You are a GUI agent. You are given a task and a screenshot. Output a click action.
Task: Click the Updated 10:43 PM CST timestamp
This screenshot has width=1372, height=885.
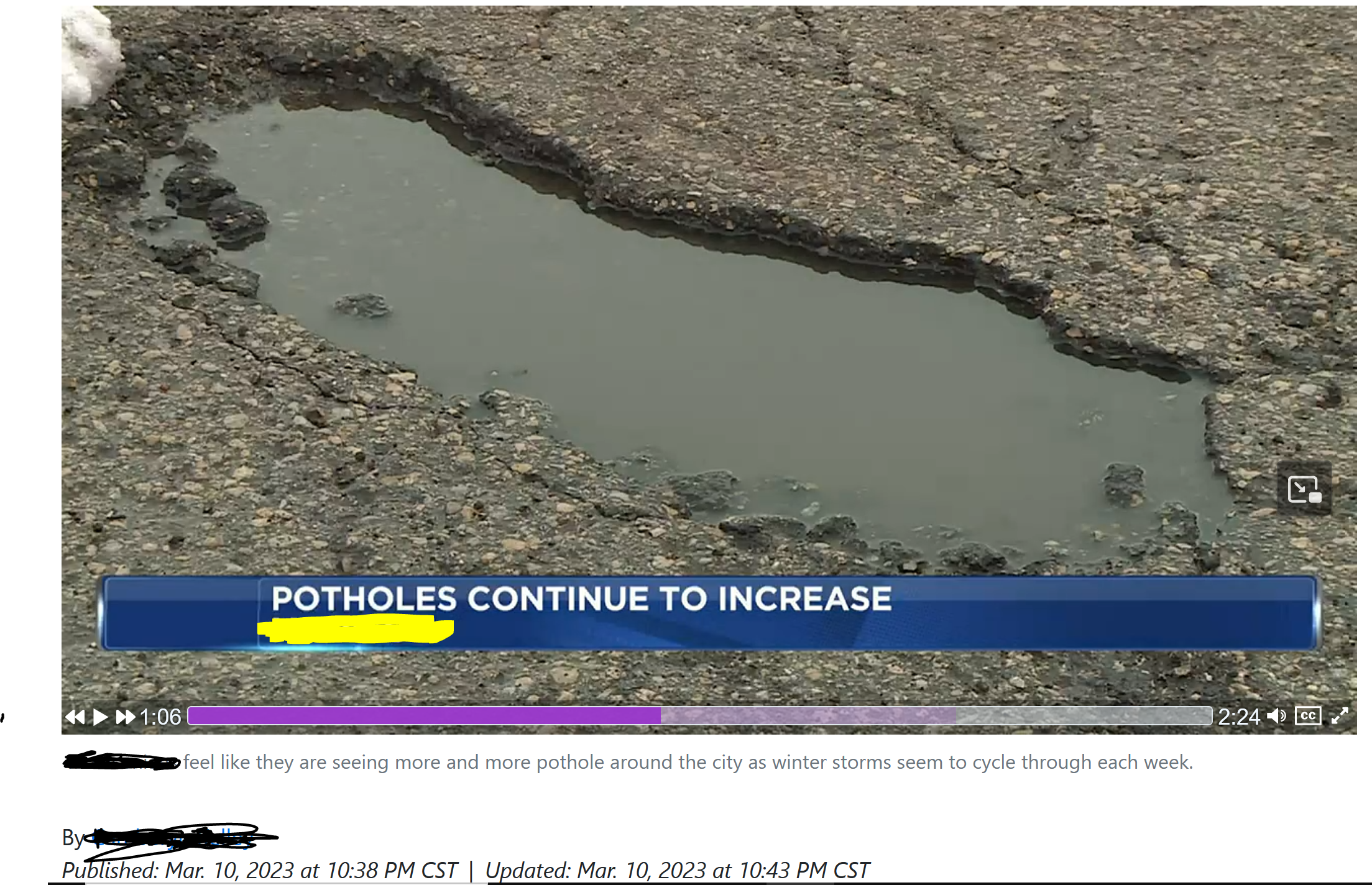click(x=677, y=871)
